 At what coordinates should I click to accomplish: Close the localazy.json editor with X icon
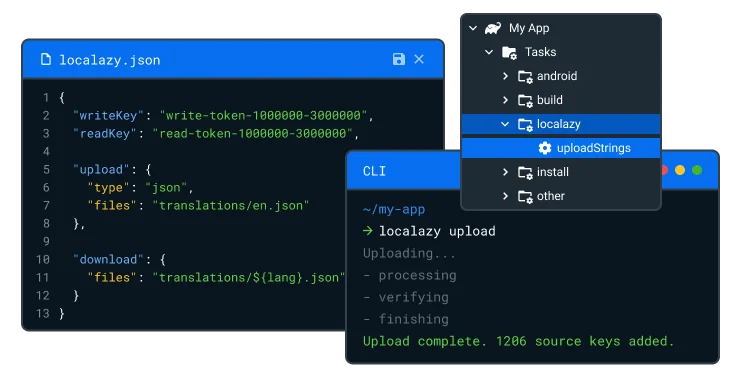click(419, 59)
